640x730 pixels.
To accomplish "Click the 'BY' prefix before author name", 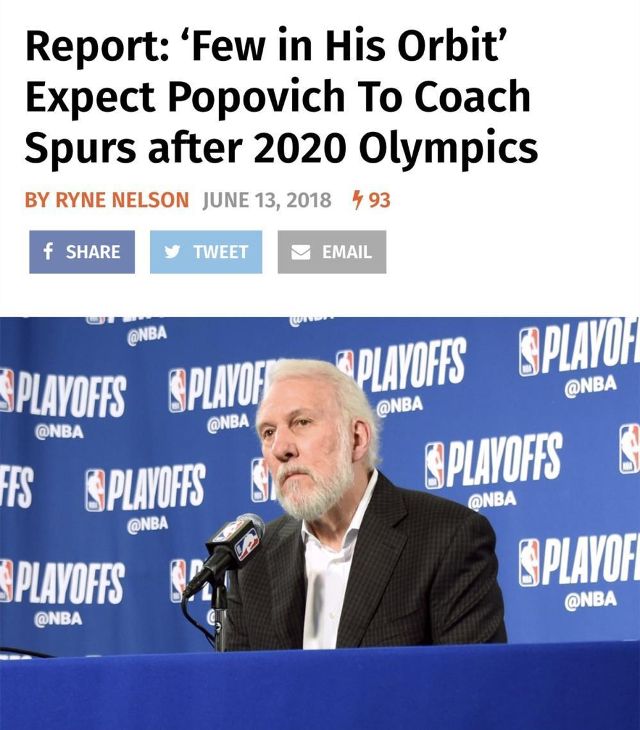I will (38, 200).
